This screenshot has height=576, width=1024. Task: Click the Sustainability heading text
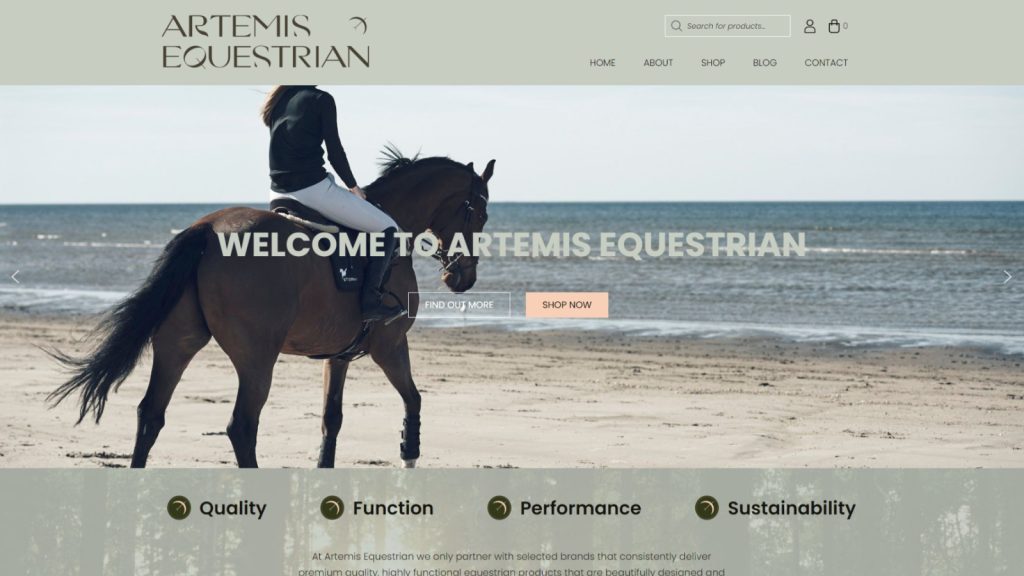pos(792,508)
